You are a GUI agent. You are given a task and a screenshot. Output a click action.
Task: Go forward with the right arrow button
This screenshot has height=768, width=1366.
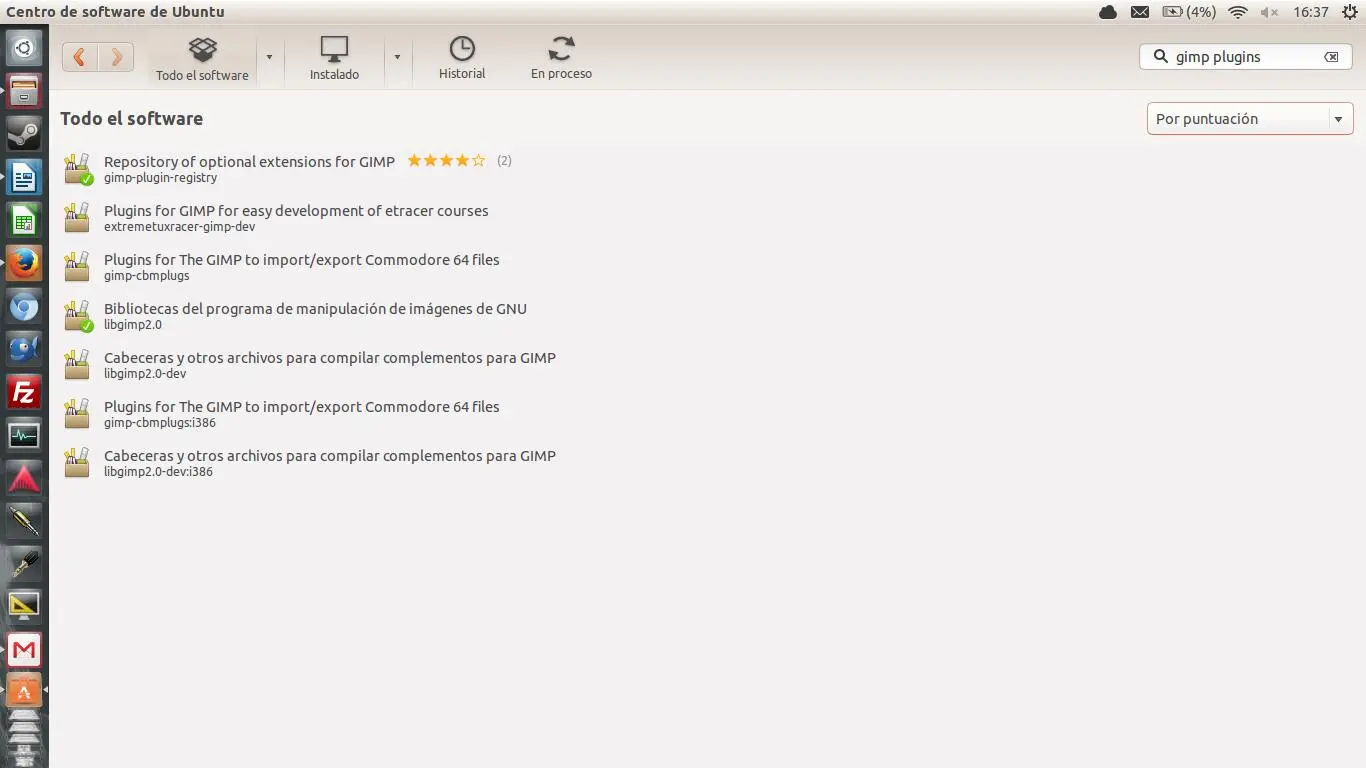click(116, 57)
